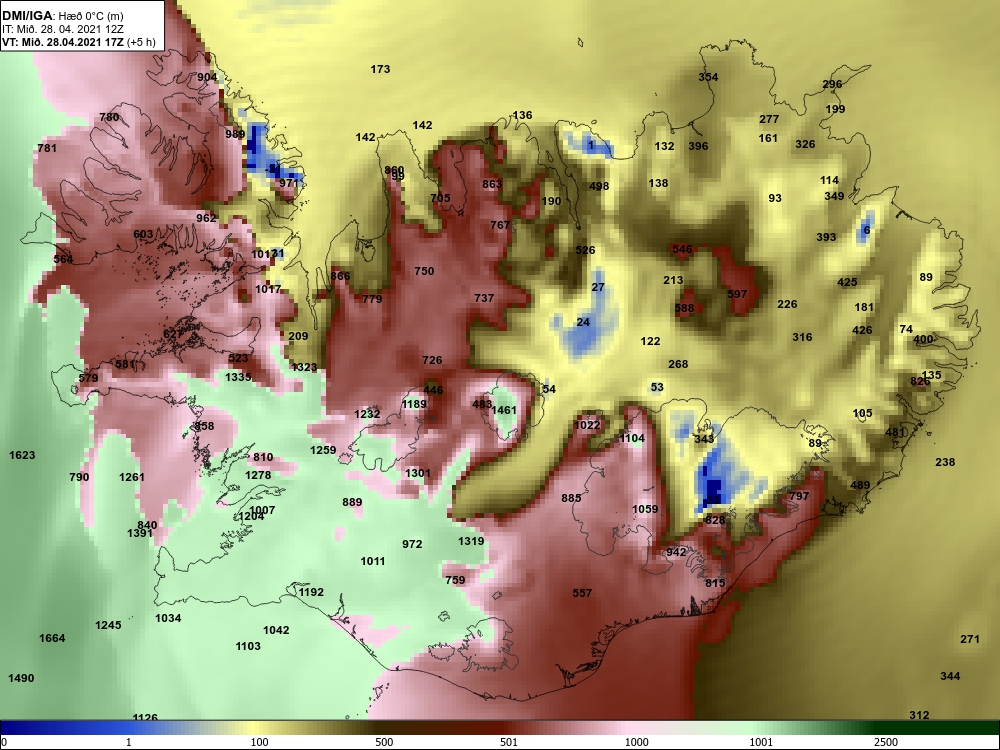
Task: Select the value 1461
Action: coord(504,410)
